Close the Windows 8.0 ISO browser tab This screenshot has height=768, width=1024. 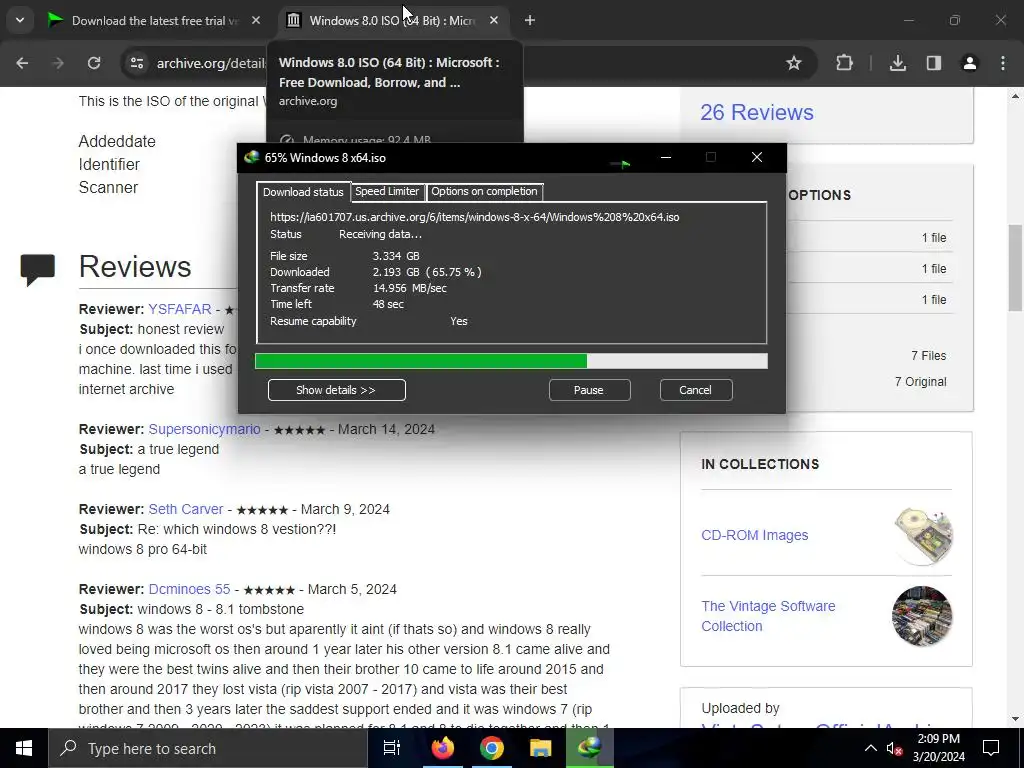(494, 20)
